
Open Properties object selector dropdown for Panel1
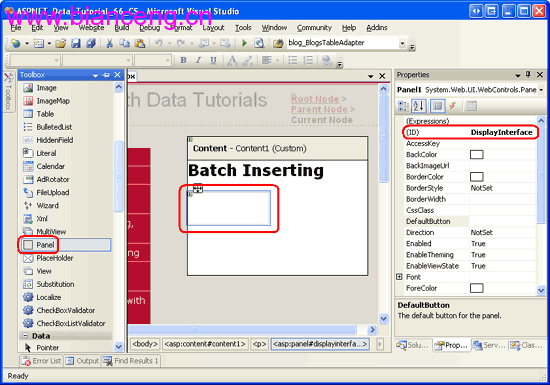tap(541, 90)
